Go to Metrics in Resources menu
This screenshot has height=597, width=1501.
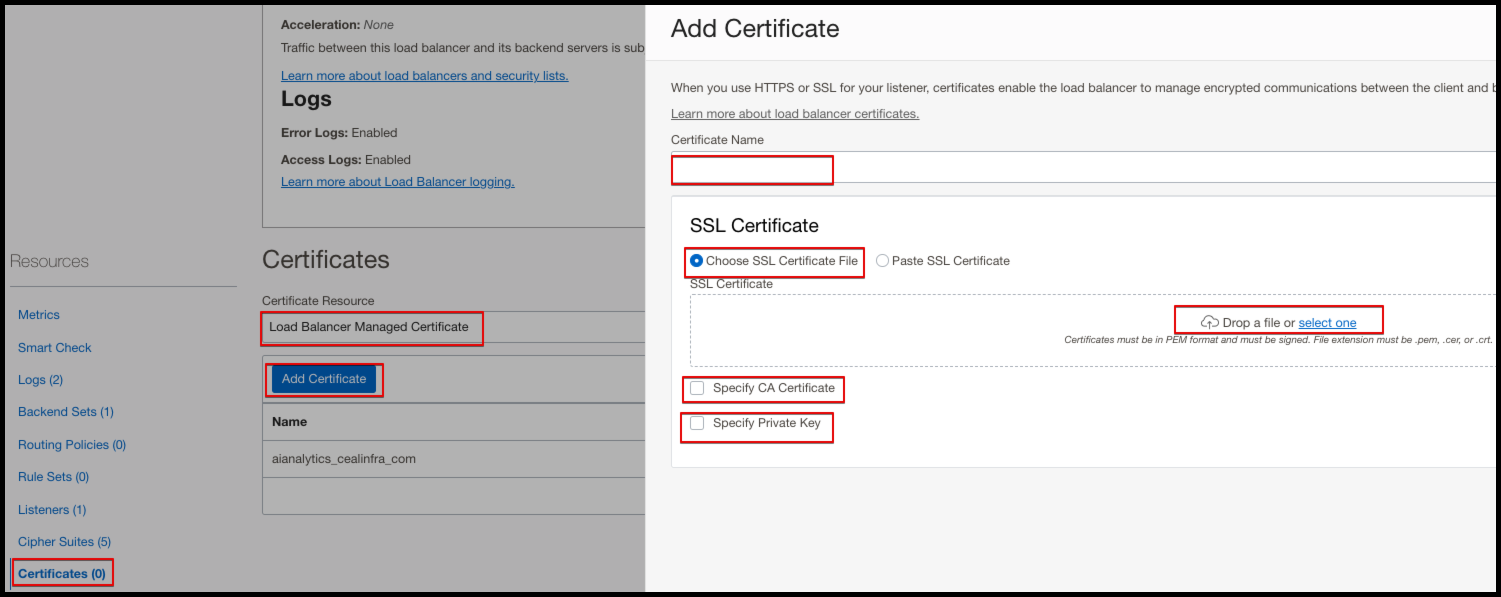pyautogui.click(x=39, y=315)
